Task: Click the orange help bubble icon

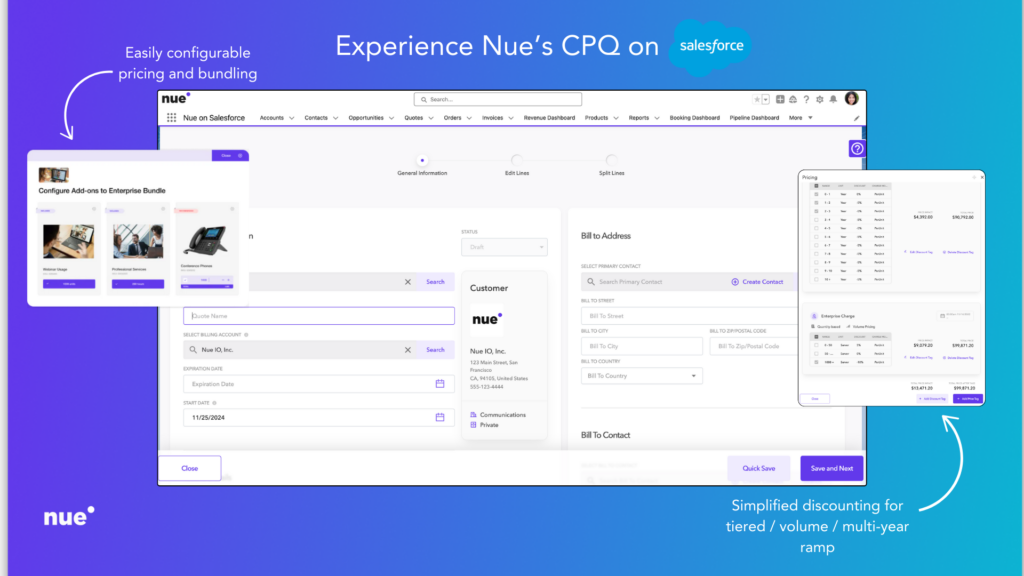Action: coord(856,148)
